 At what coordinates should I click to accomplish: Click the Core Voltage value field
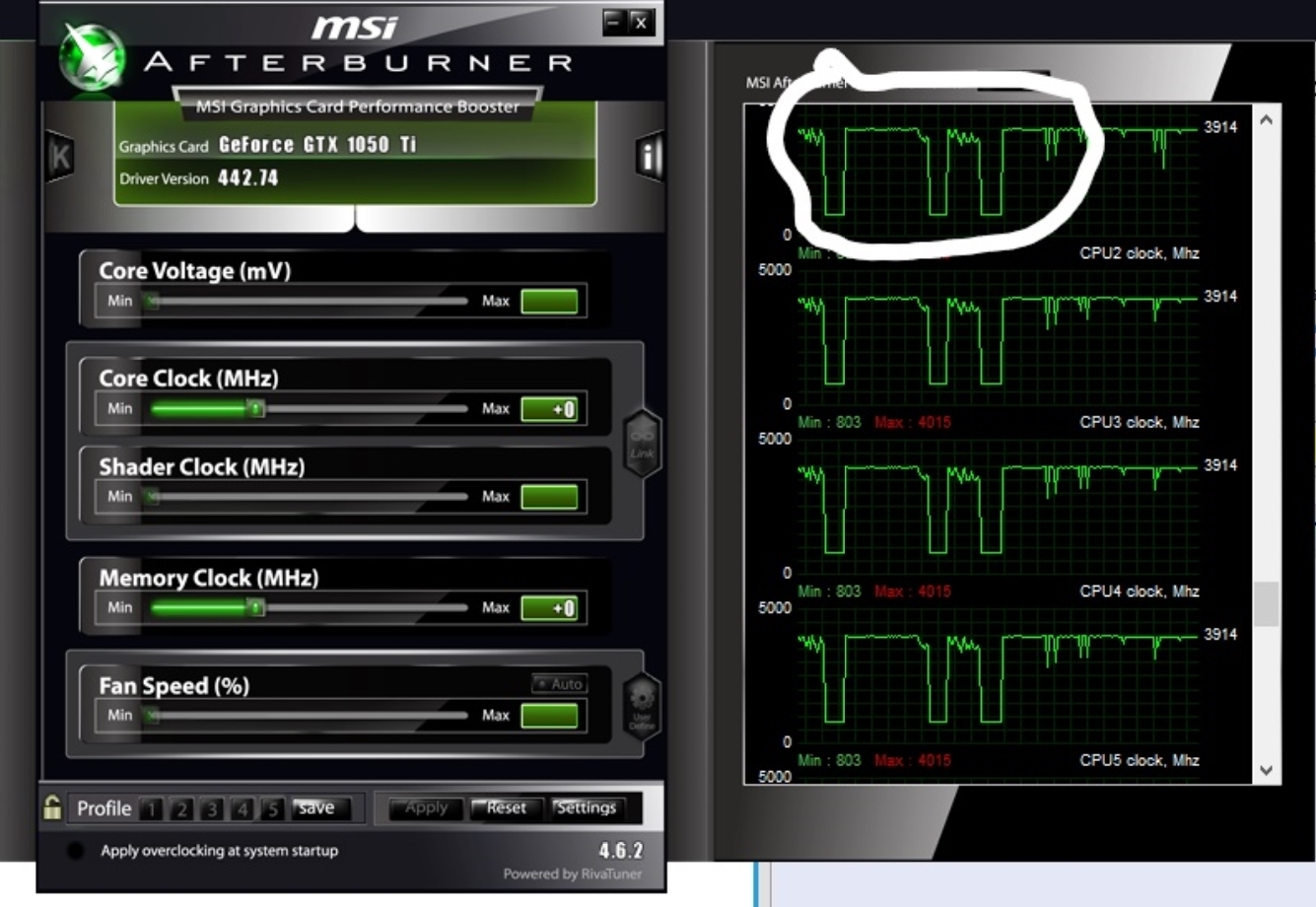tap(549, 301)
